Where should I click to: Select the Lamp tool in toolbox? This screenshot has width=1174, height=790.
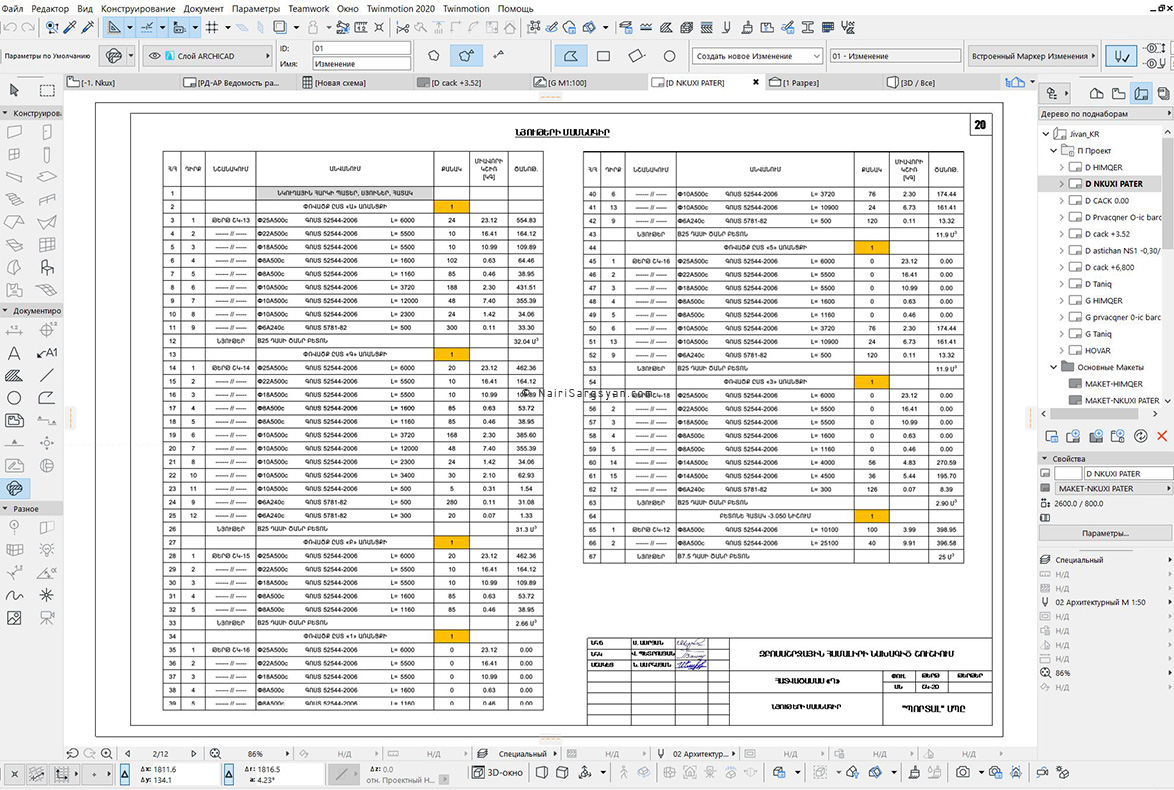point(47,550)
